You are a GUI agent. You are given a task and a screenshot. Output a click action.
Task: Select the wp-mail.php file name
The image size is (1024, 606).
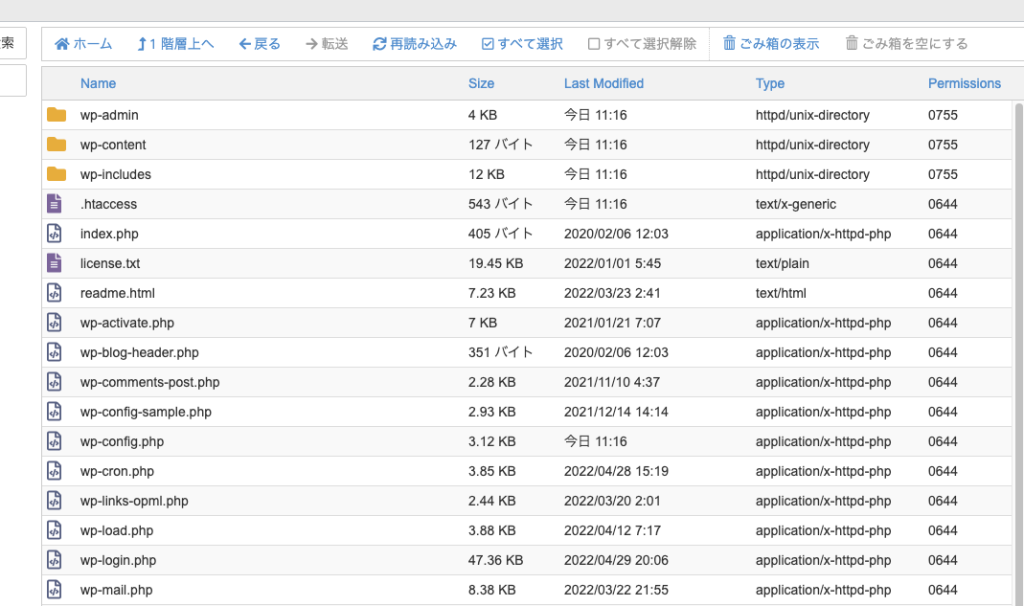click(x=116, y=590)
